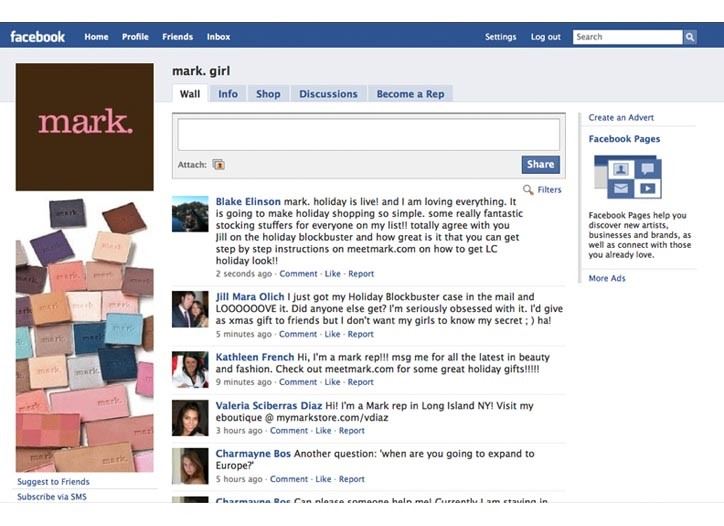The height and width of the screenshot is (526, 724).
Task: Click Blake Elinson's profile picture
Action: click(x=190, y=214)
